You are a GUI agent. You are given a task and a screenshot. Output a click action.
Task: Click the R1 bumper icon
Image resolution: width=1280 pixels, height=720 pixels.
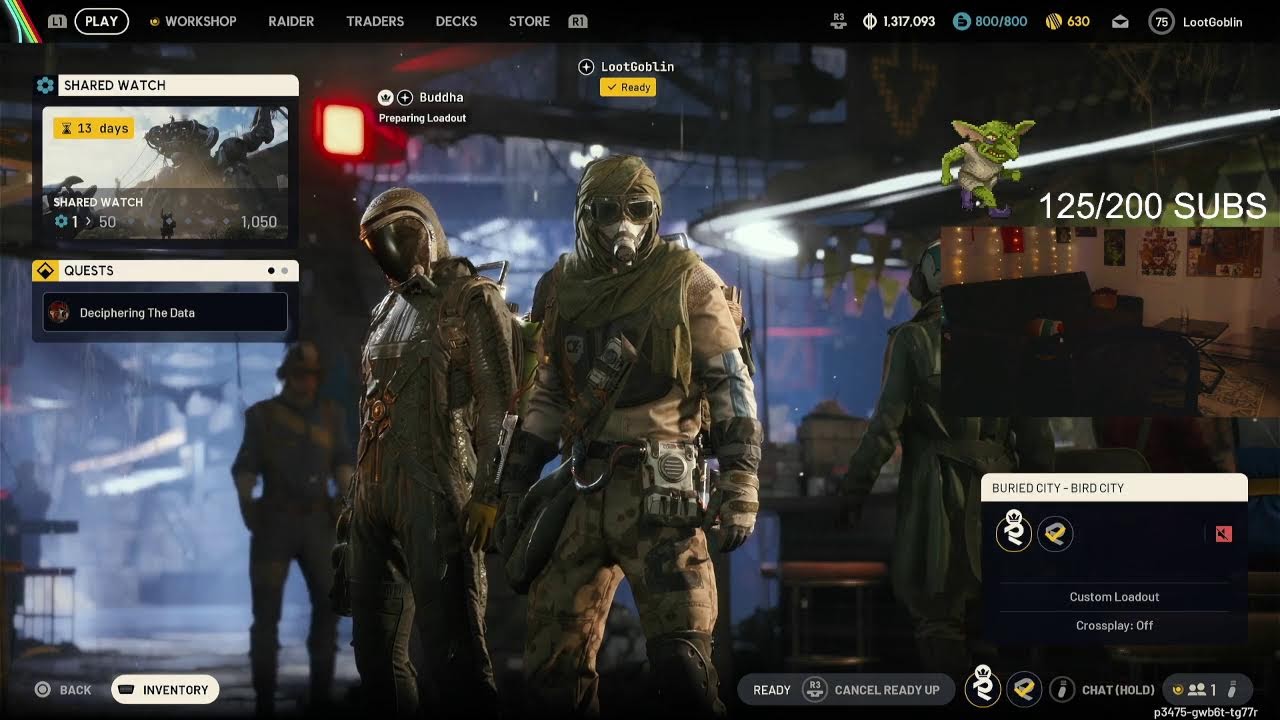pyautogui.click(x=577, y=21)
